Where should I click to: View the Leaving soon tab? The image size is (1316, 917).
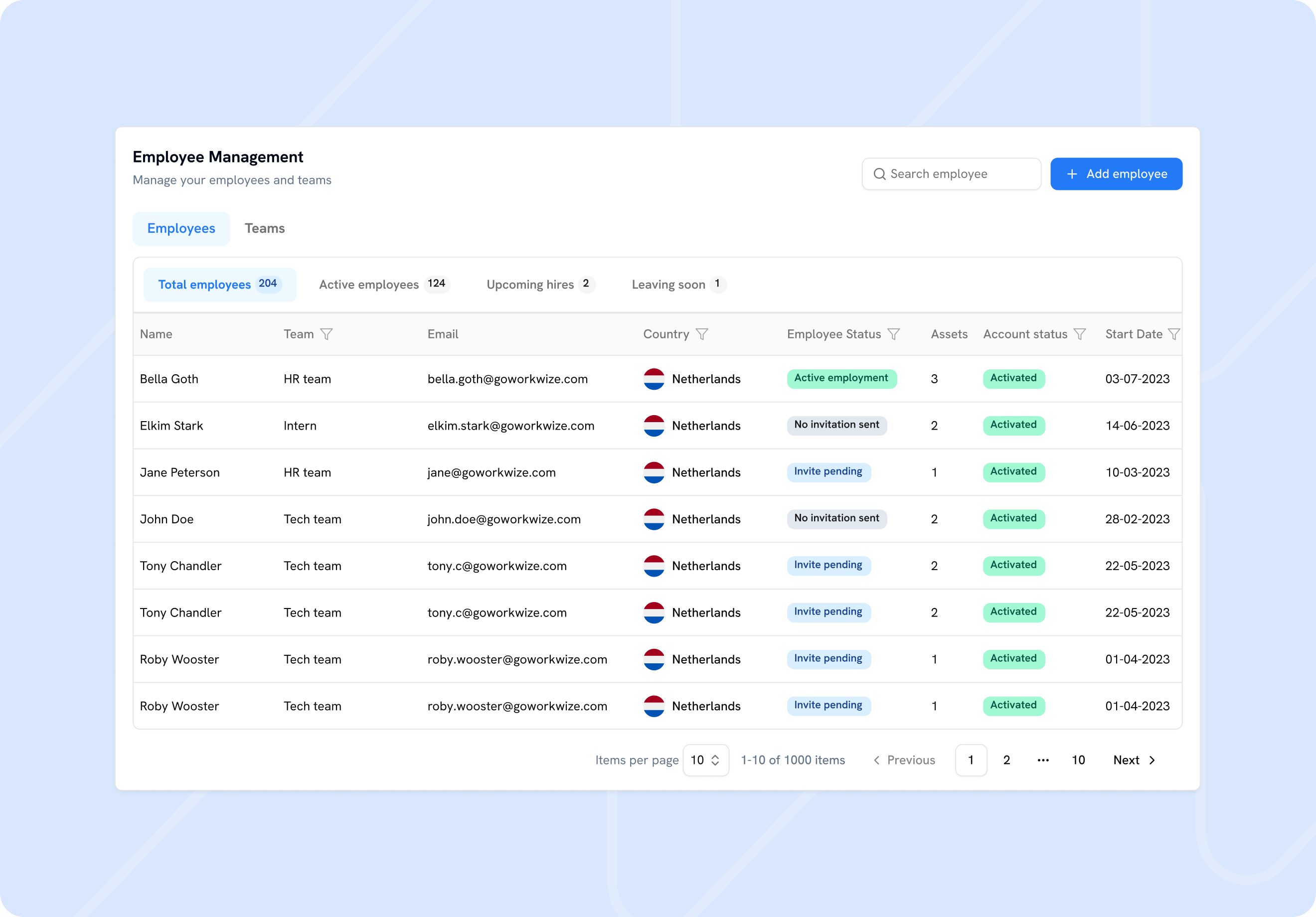coord(678,284)
